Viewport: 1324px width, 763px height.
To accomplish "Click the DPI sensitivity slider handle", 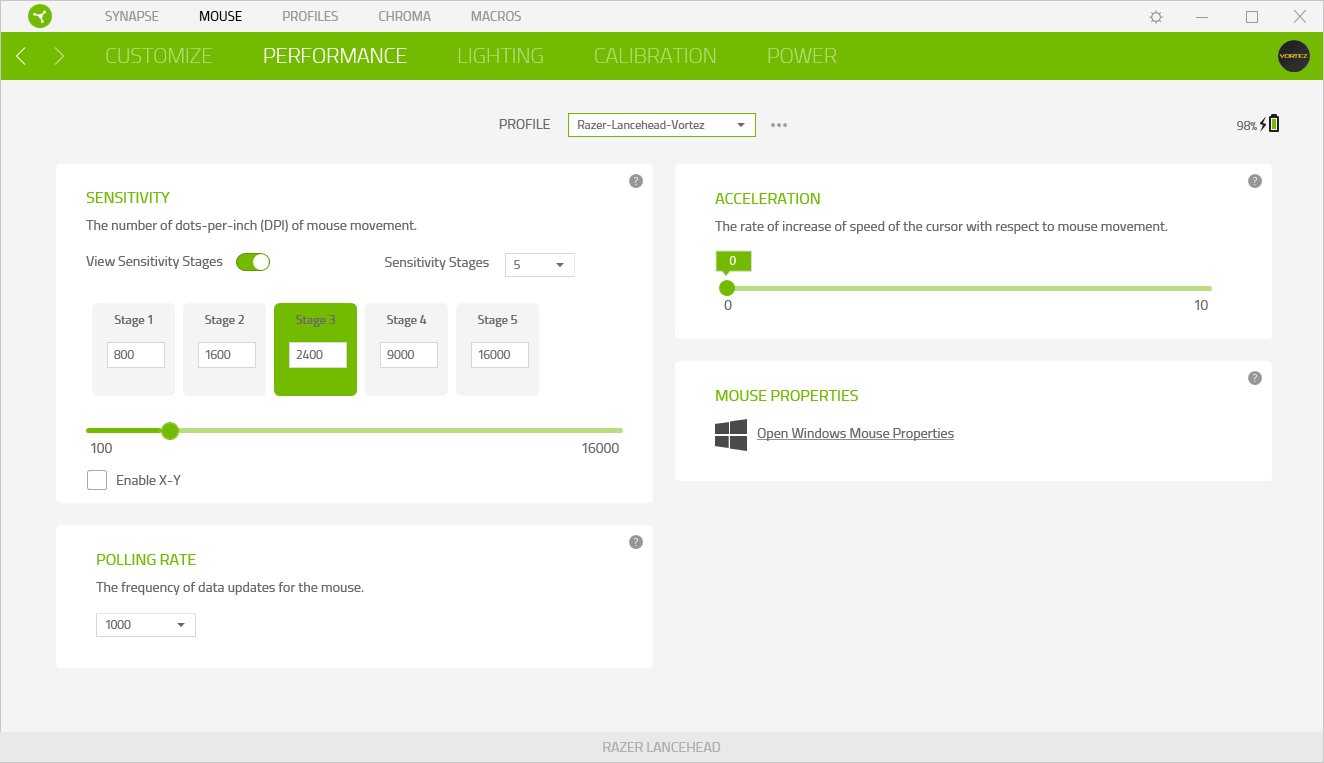I will pos(170,431).
